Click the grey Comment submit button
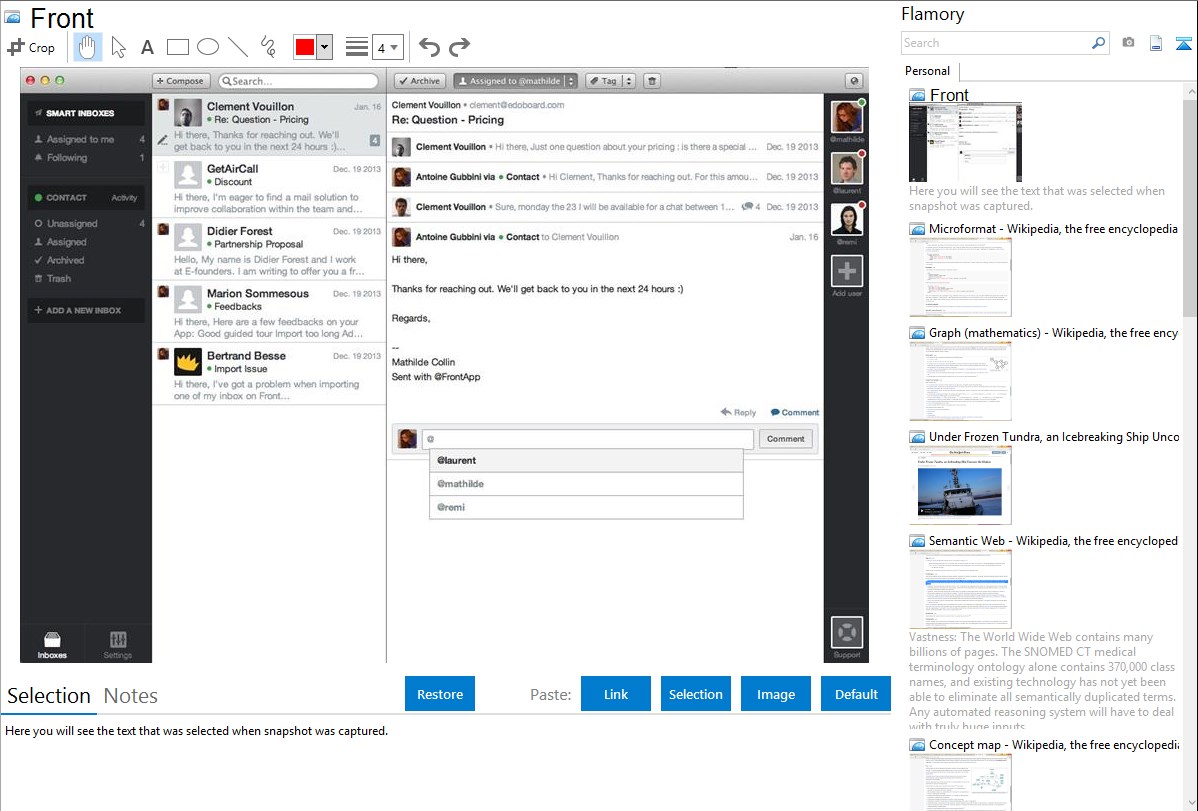This screenshot has height=811, width=1198. point(785,439)
